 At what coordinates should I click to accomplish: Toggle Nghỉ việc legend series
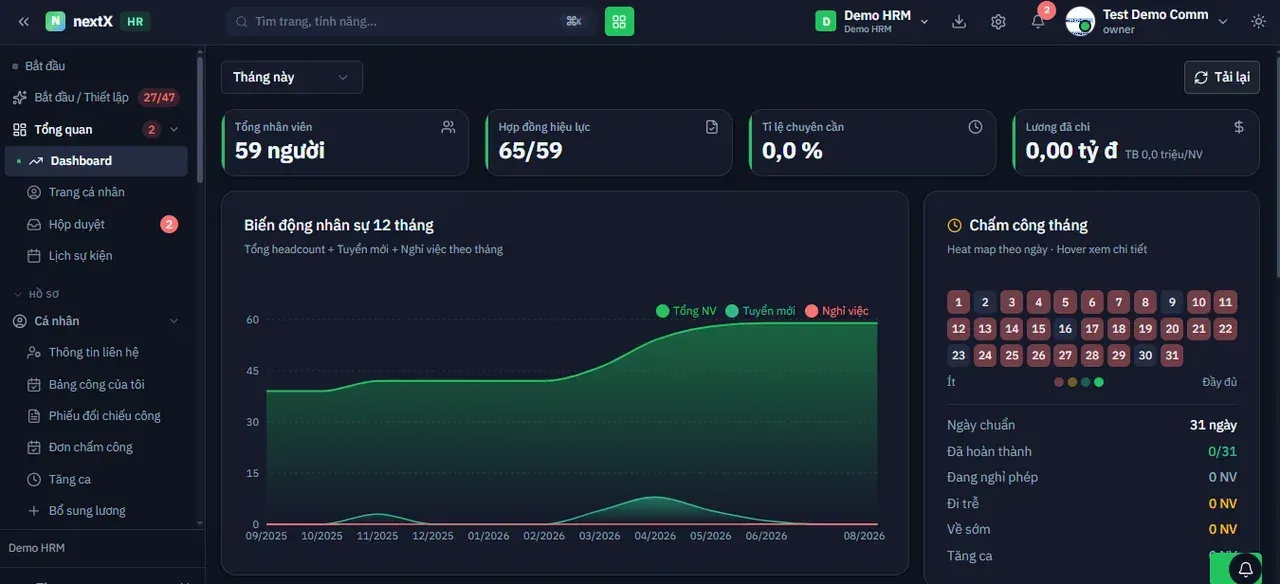tap(837, 311)
